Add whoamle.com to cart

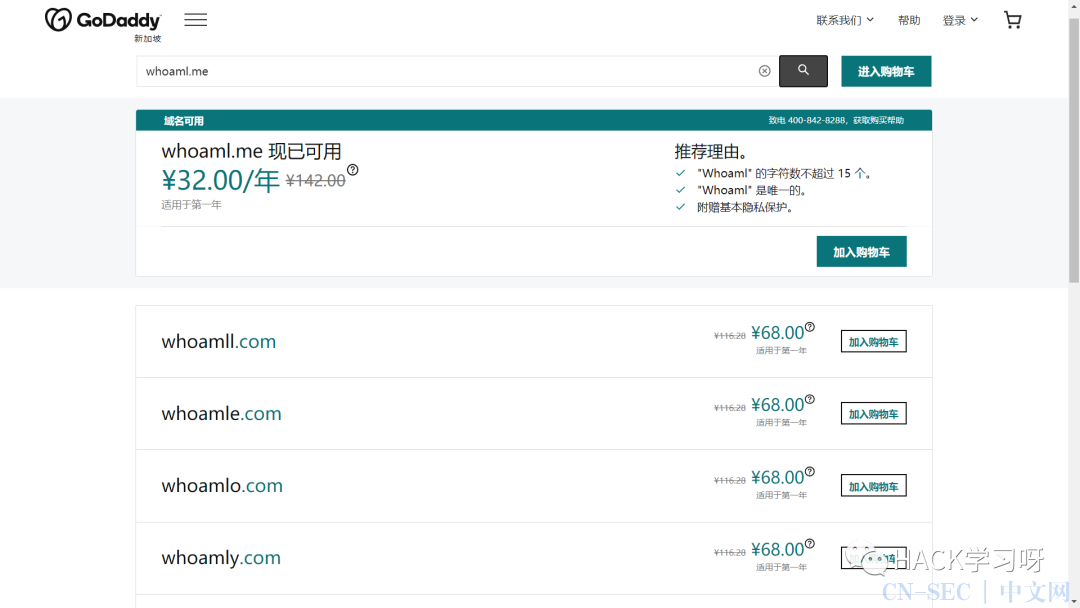(x=873, y=414)
